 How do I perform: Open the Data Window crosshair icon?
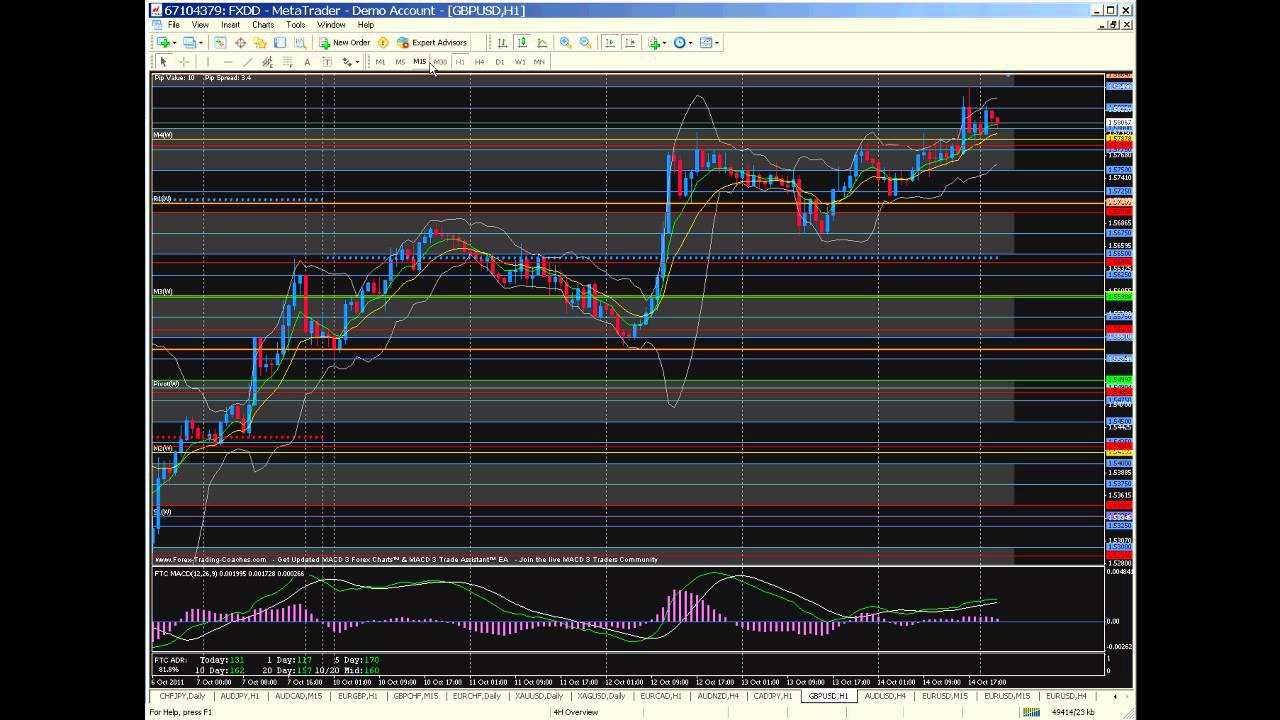coord(240,42)
